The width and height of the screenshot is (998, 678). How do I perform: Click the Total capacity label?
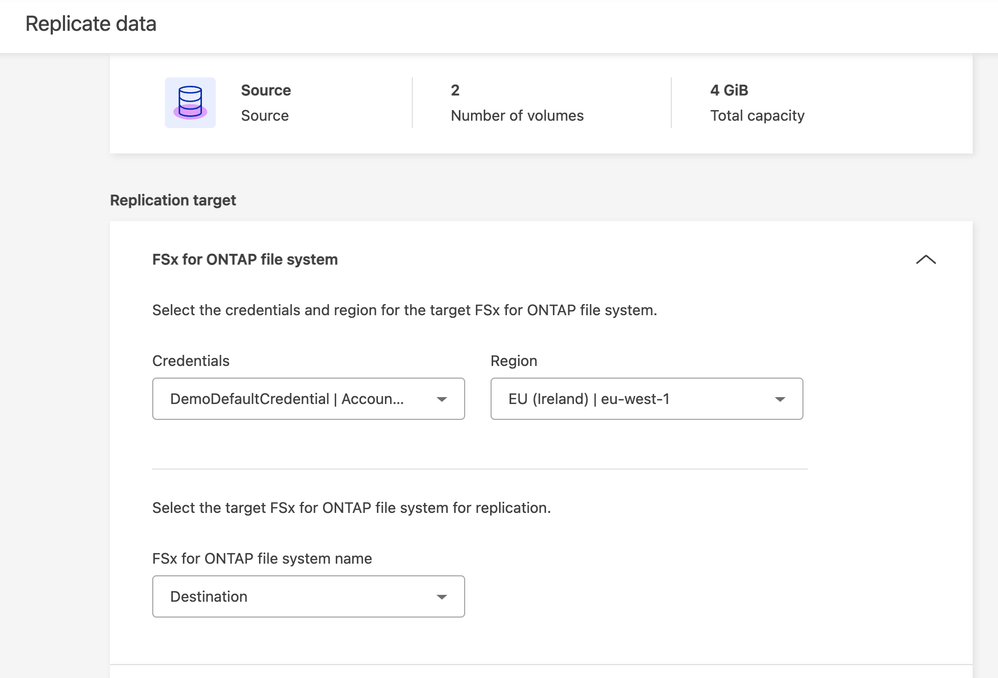(x=757, y=116)
